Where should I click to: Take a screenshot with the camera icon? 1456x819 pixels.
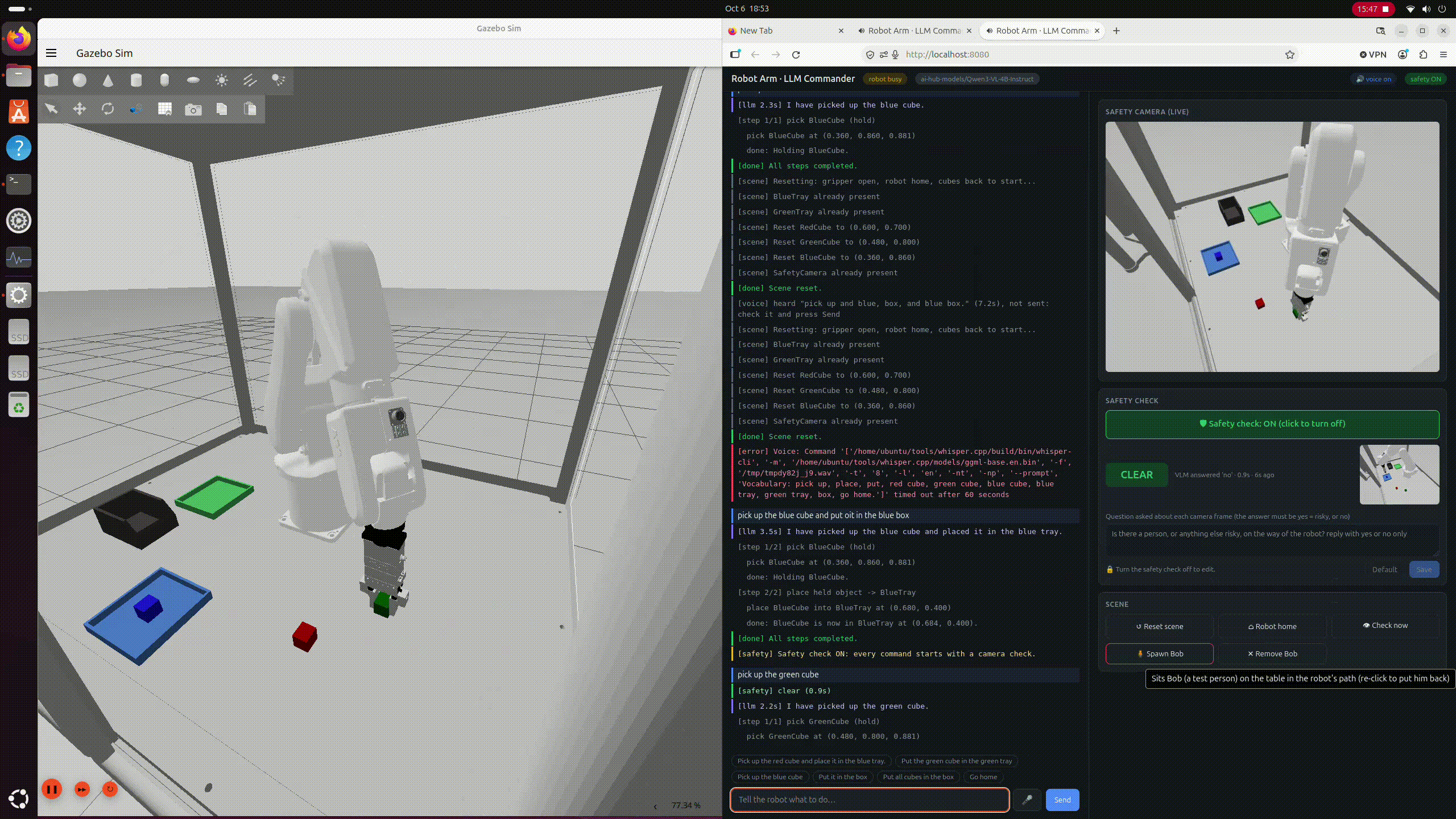(193, 109)
